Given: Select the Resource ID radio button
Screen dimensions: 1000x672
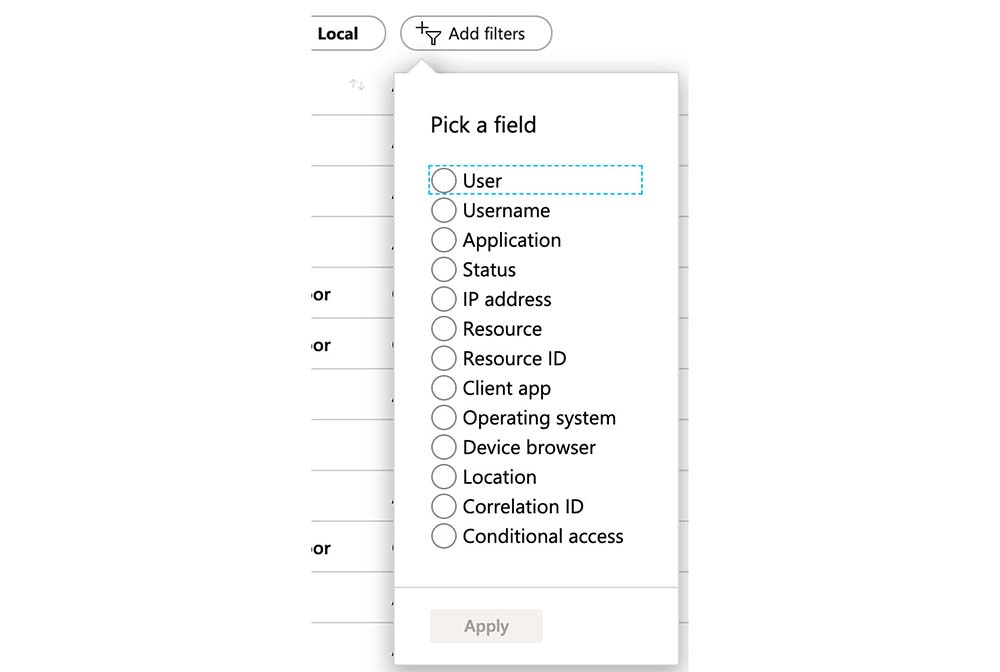Looking at the screenshot, I should [x=444, y=359].
